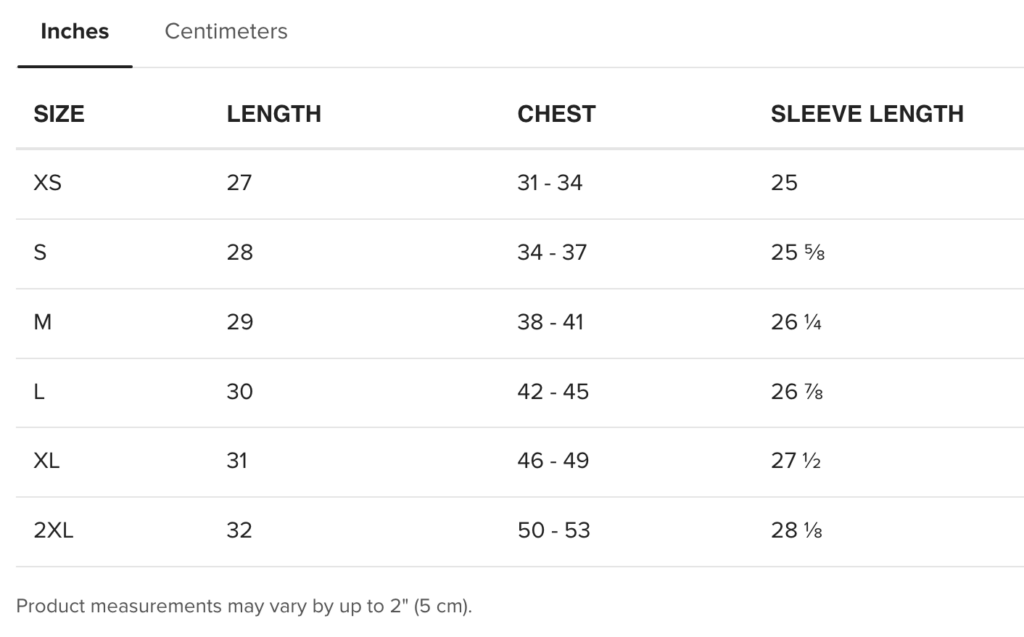Click length value 27 in XS row
The image size is (1024, 637).
(x=240, y=183)
